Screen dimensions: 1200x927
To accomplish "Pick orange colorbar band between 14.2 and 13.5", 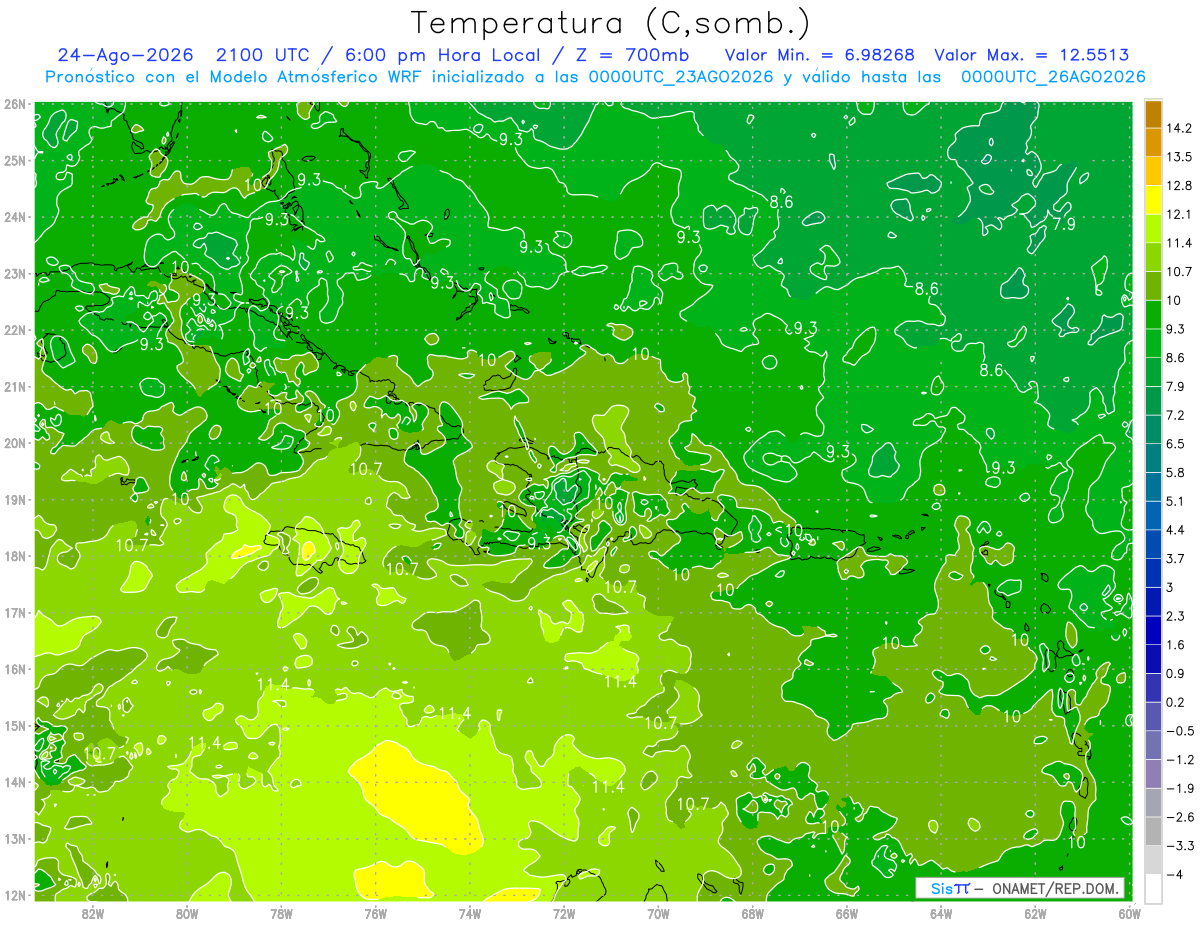I will (x=1152, y=143).
